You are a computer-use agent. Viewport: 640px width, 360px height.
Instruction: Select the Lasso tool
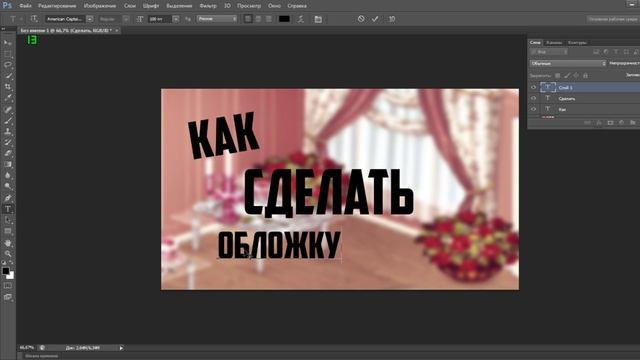8,65
